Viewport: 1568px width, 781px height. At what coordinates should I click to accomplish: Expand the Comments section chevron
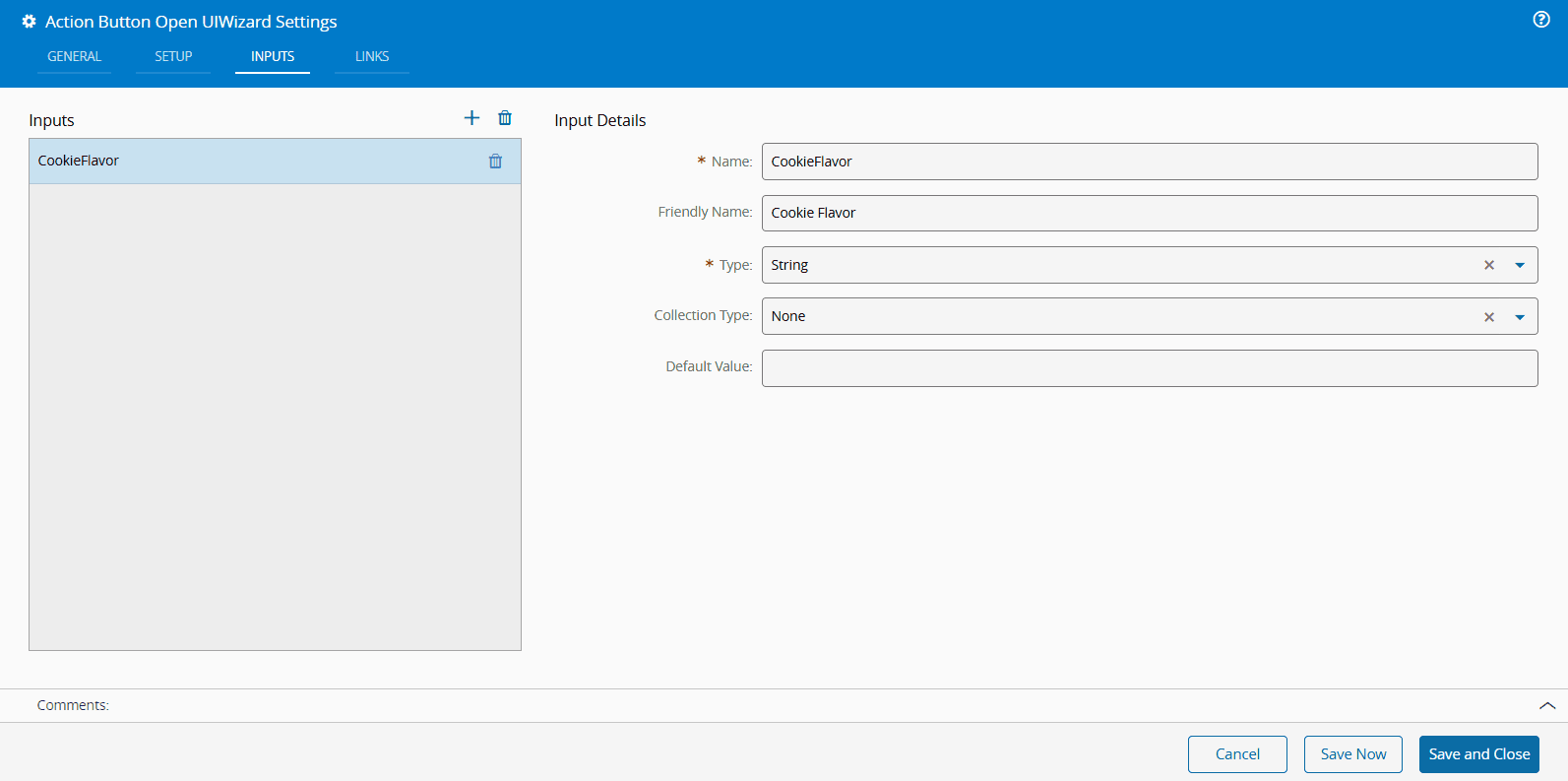pos(1546,705)
